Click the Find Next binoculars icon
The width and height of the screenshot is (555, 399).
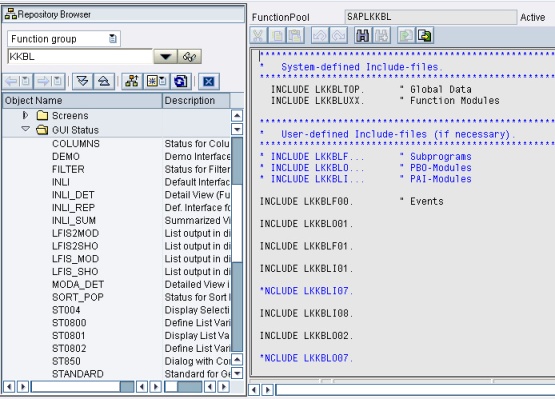pos(381,36)
